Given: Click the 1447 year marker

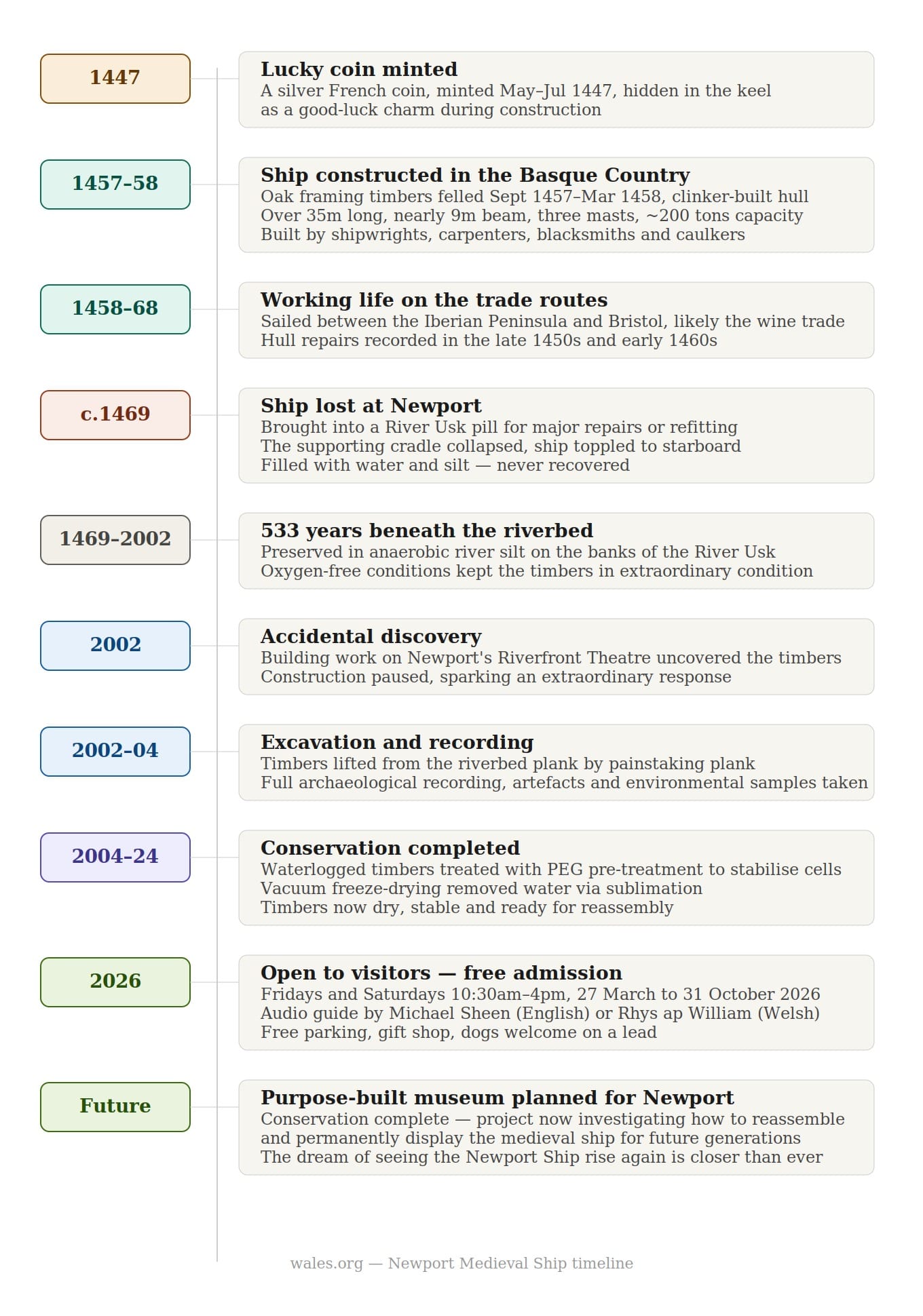Looking at the screenshot, I should (115, 79).
